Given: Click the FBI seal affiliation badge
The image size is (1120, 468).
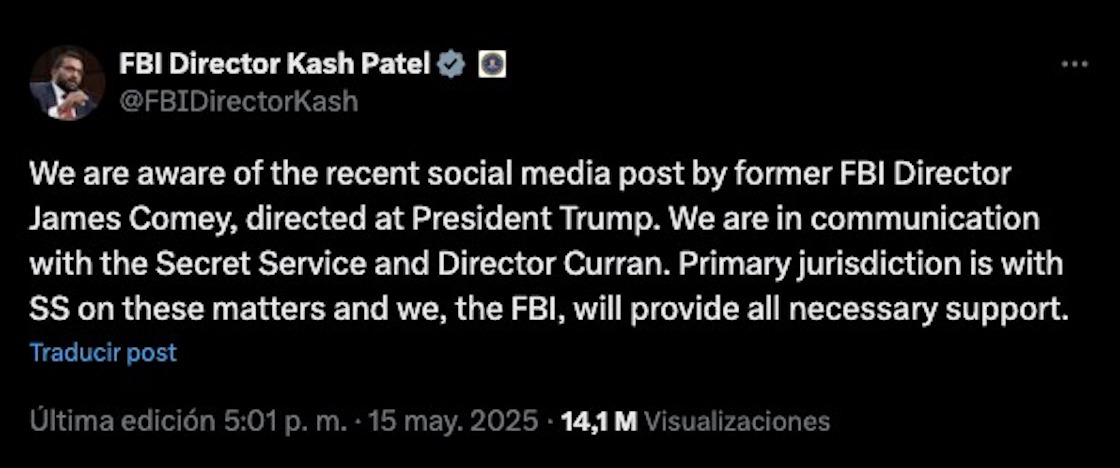Looking at the screenshot, I should (493, 65).
